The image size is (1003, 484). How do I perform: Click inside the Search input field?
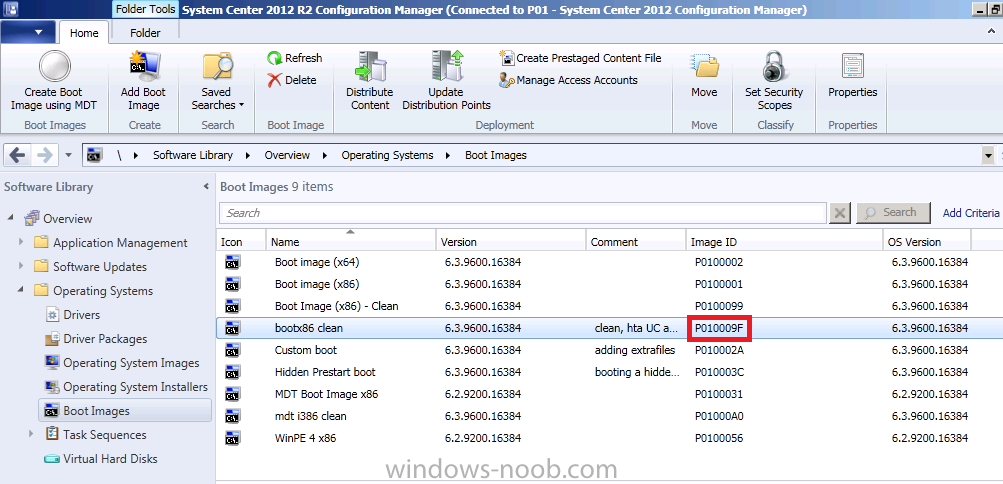pyautogui.click(x=523, y=213)
